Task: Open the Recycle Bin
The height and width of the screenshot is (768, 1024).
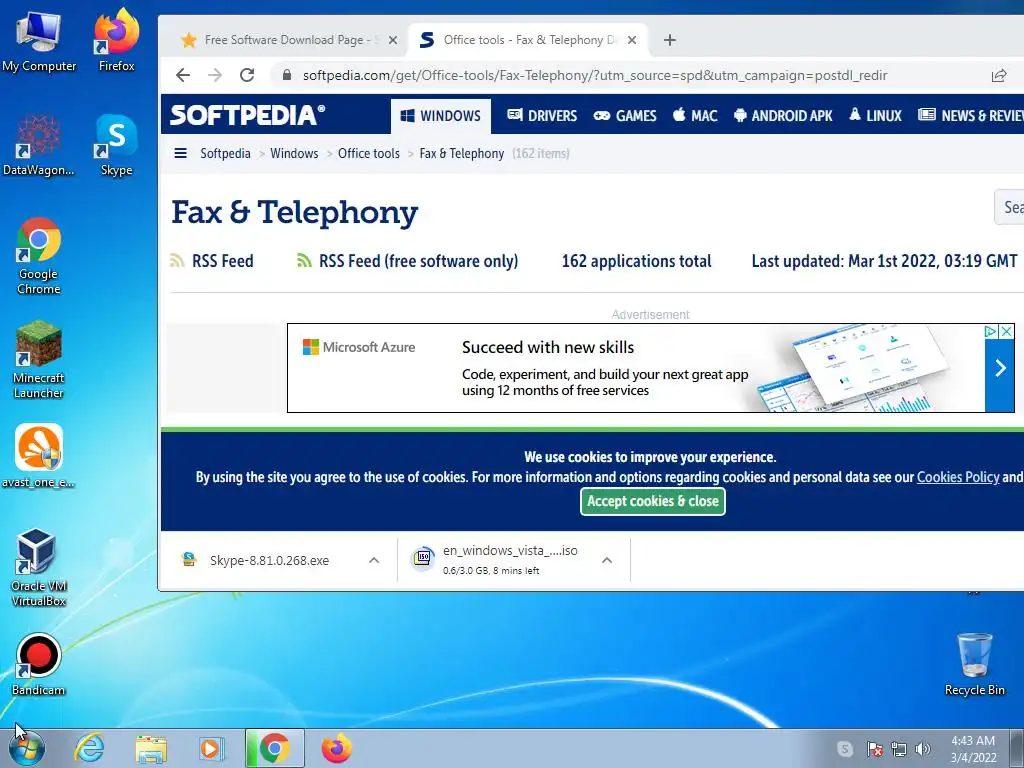Action: tap(974, 664)
